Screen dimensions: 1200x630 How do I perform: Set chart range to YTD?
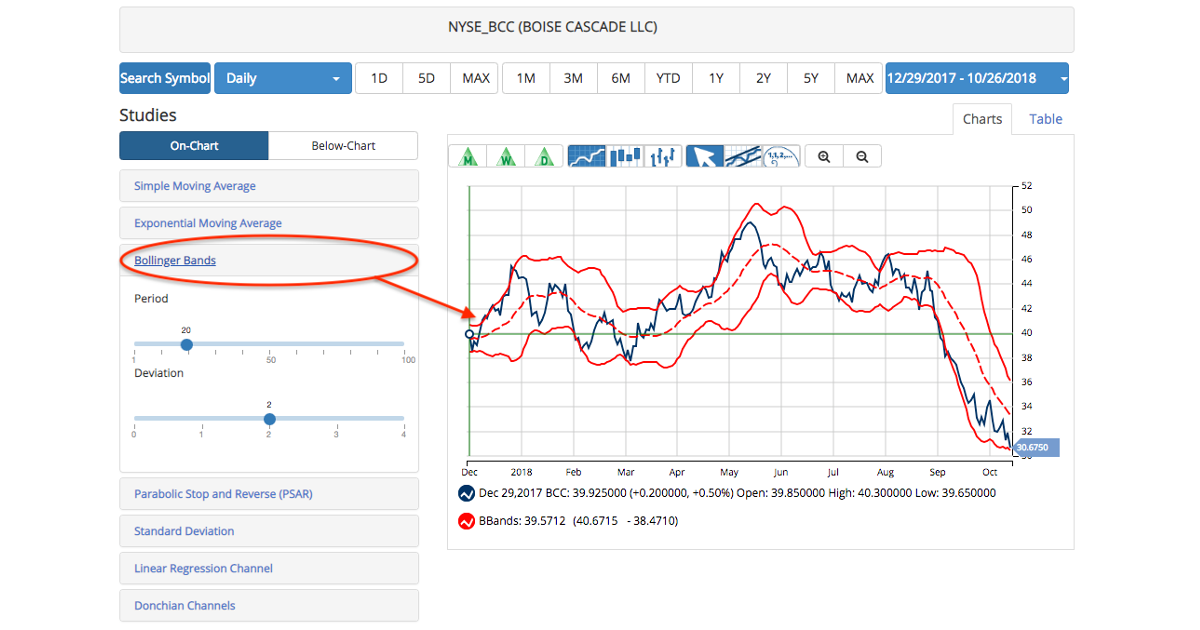coord(668,78)
